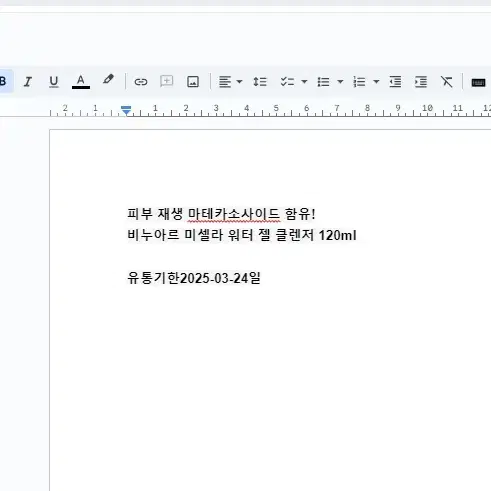
Task: Toggle bold formatting button
Action: pos(3,81)
